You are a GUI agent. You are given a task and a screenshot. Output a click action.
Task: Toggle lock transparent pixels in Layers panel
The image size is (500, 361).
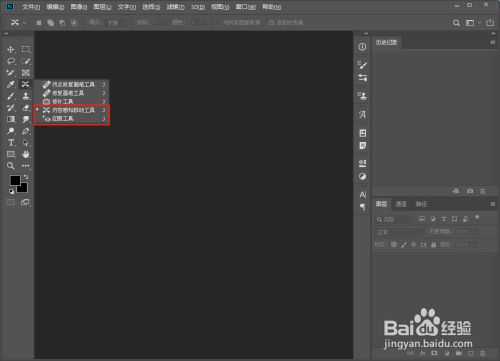coord(394,245)
